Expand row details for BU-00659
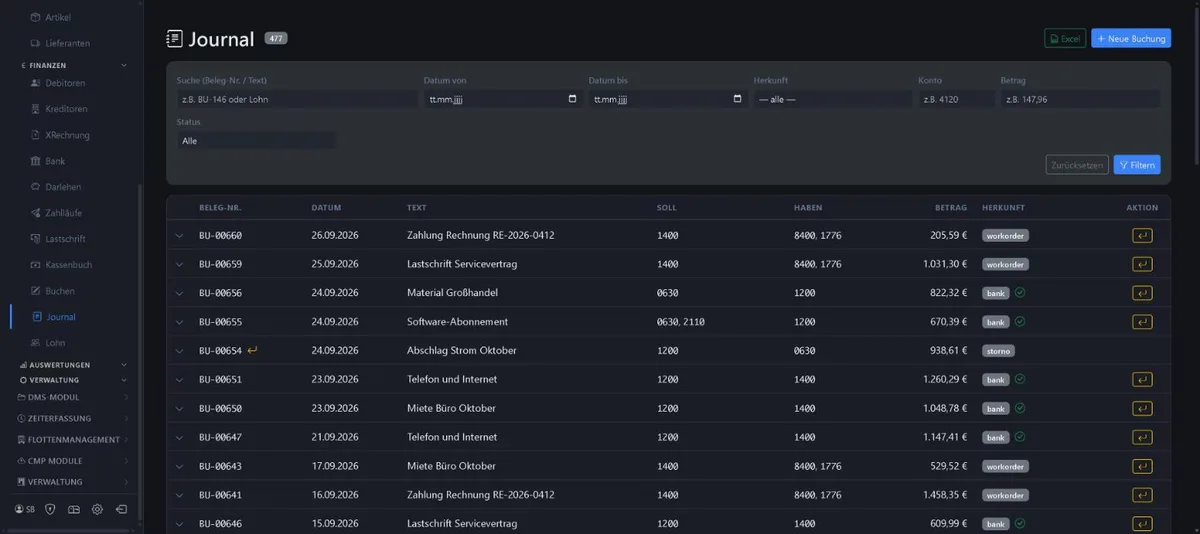Viewport: 1200px width, 534px height. click(180, 265)
